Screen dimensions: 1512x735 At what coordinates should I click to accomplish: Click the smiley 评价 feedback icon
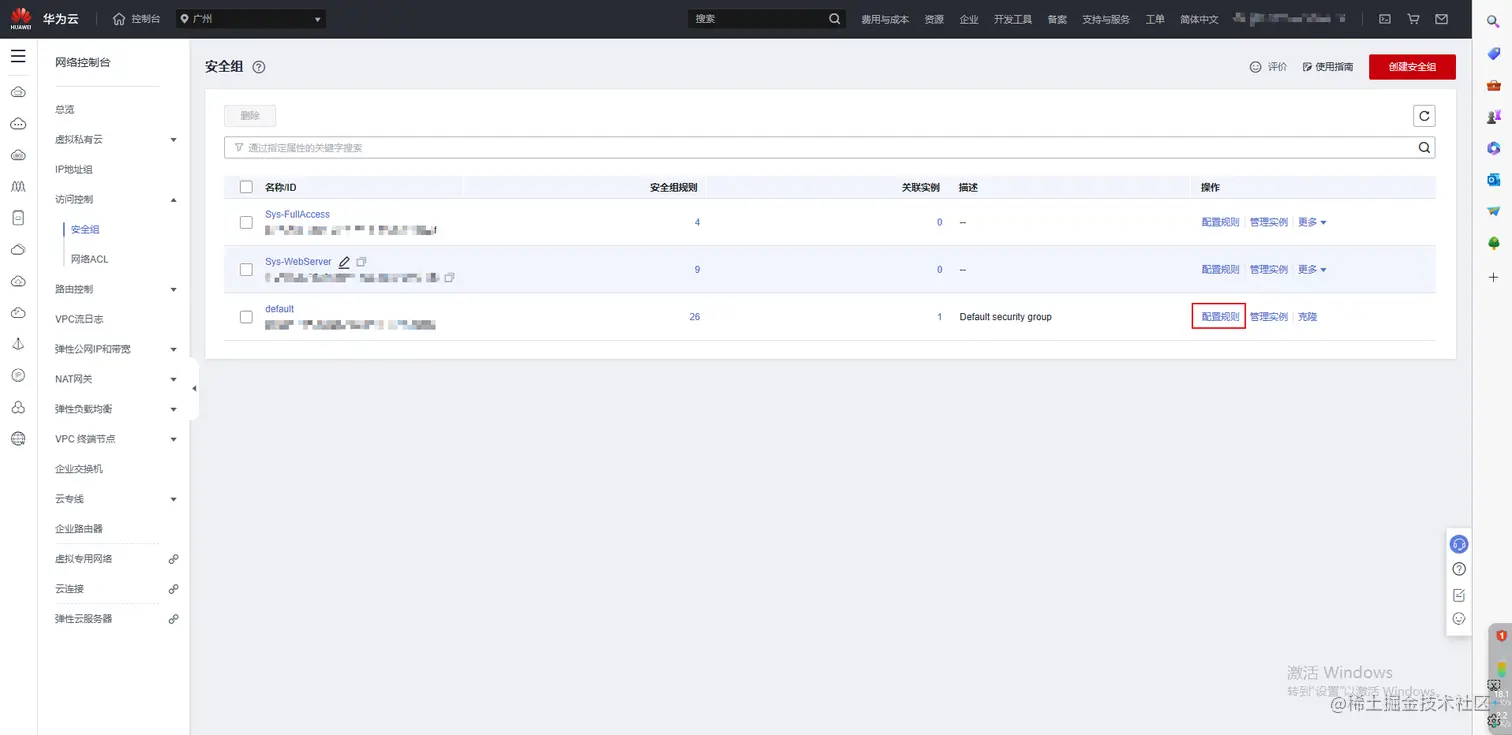coord(1255,67)
